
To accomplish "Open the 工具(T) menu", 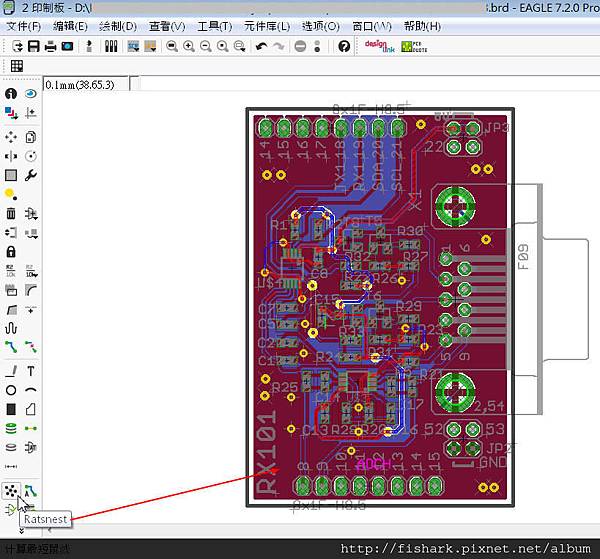I will (215, 26).
